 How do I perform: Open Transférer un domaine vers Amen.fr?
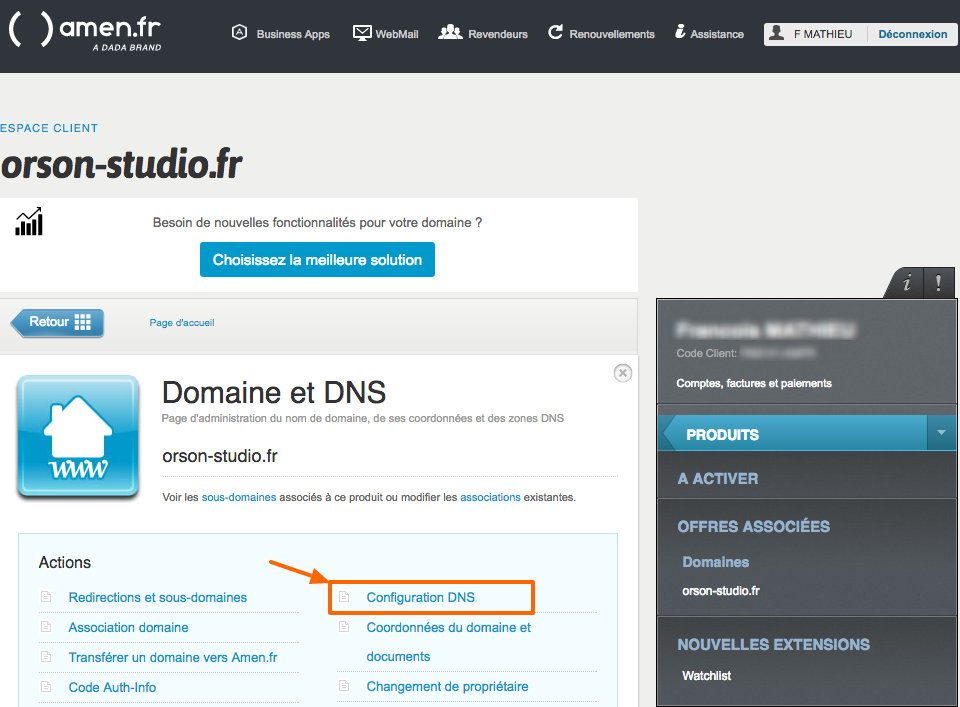tap(173, 657)
